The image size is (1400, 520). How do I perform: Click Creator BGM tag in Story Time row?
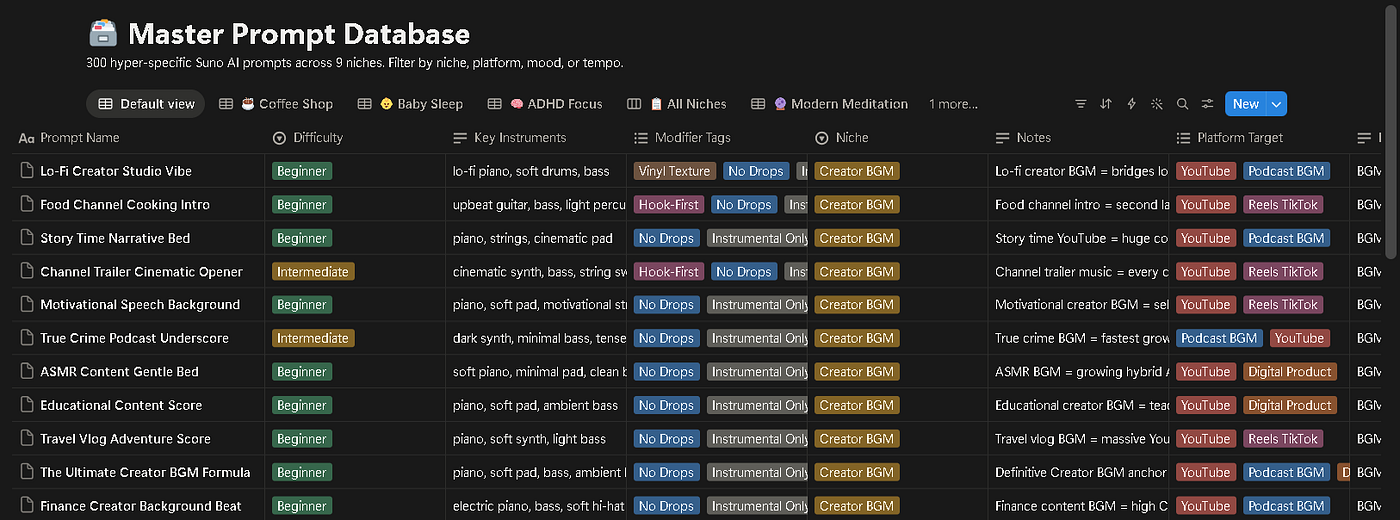857,238
